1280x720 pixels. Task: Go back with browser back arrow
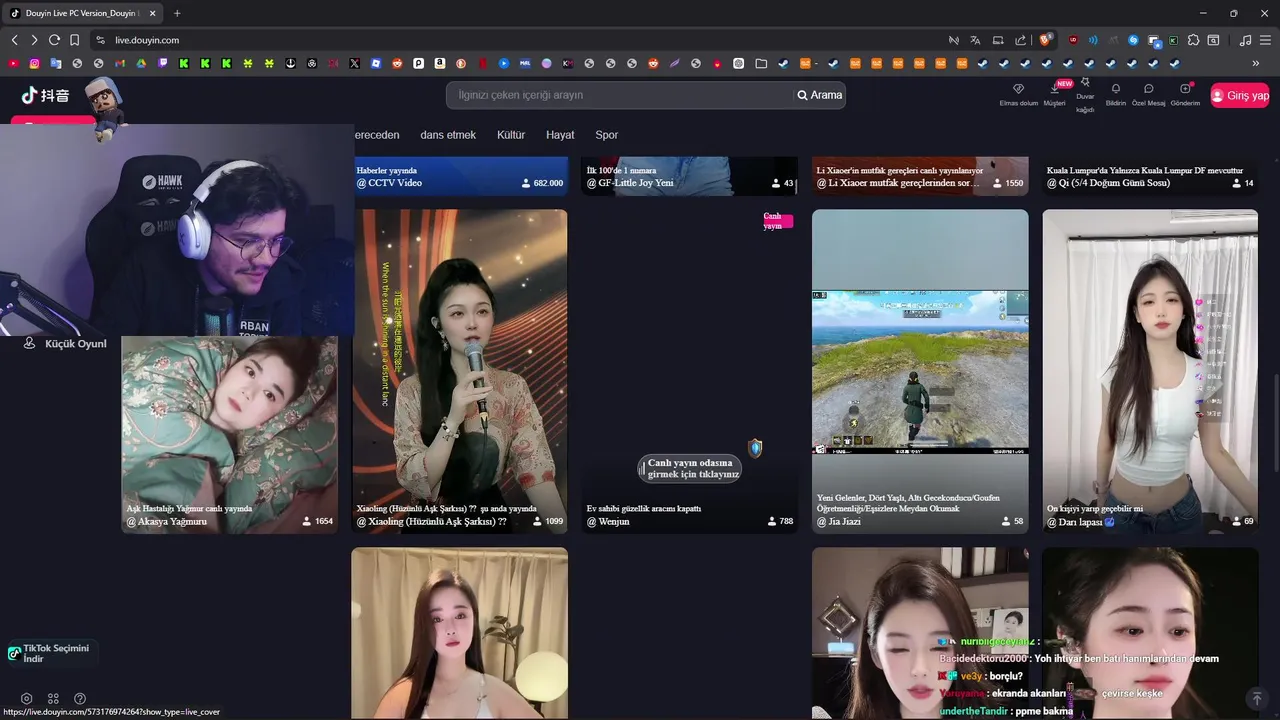point(14,40)
